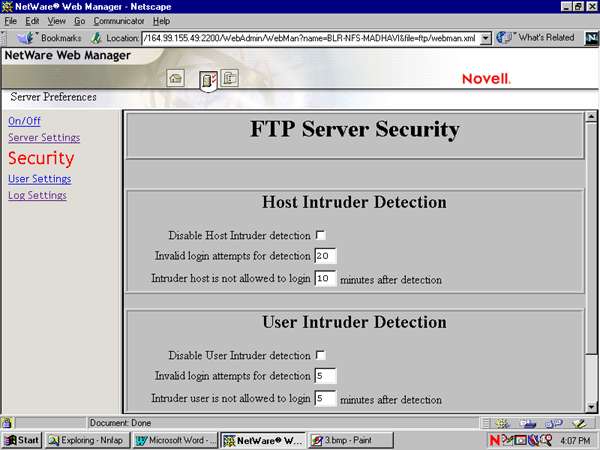Open the User Settings link
600x450 pixels.
(40, 179)
